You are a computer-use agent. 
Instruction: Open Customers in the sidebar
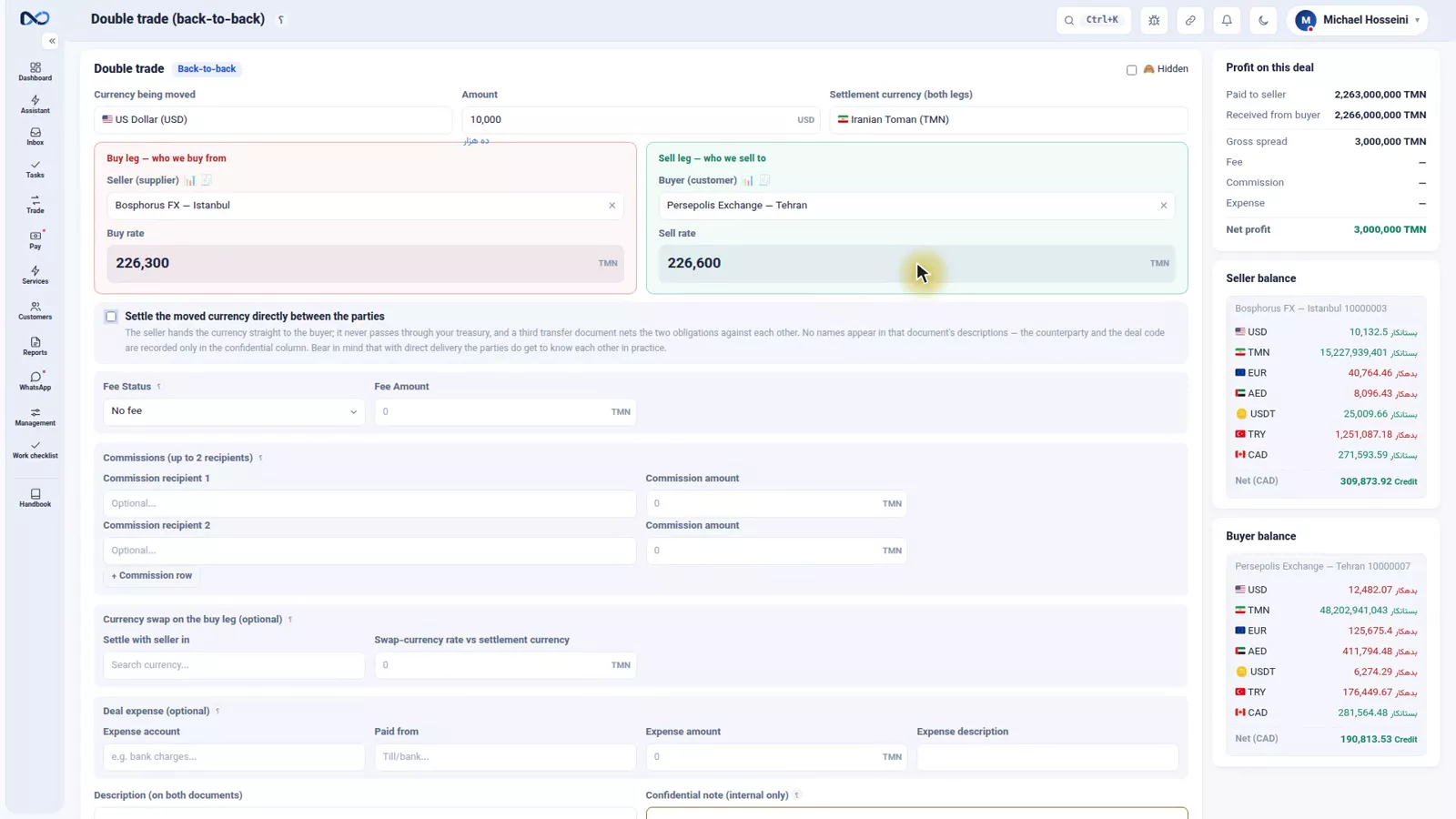pyautogui.click(x=35, y=311)
